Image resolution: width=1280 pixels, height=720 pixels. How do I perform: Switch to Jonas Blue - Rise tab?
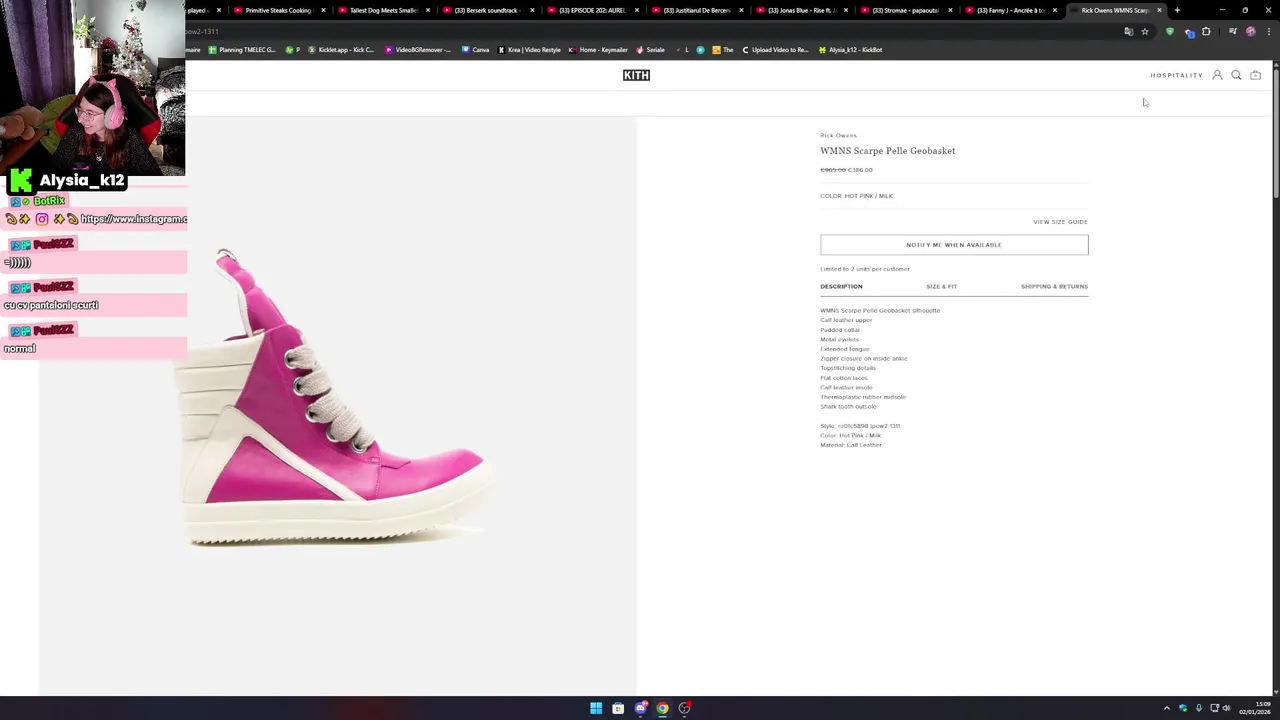(x=802, y=10)
